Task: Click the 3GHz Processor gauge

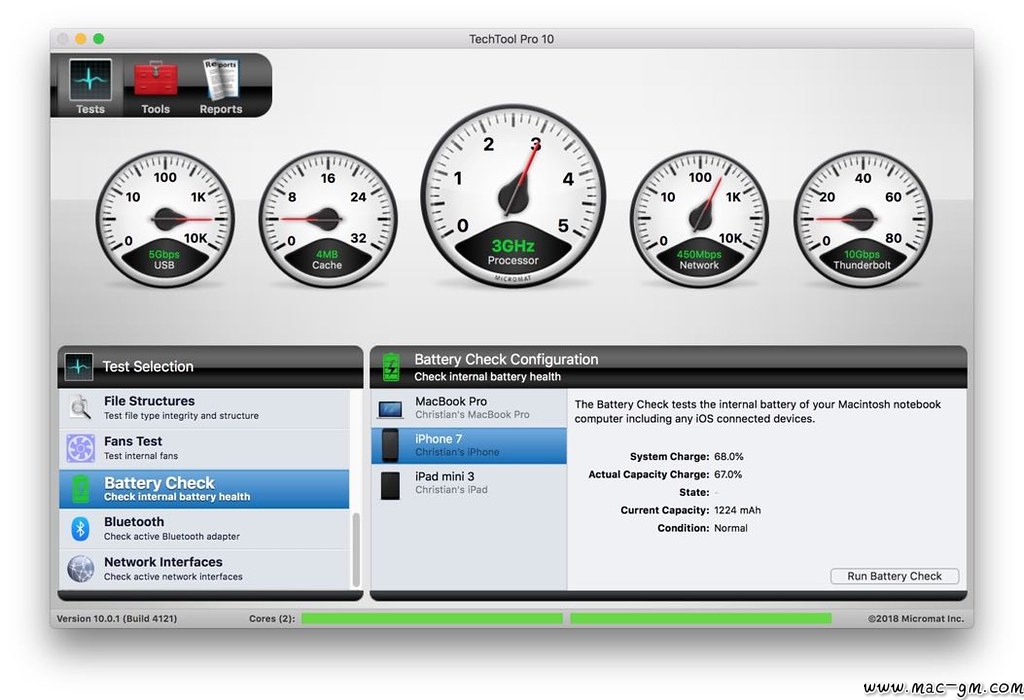Action: point(513,195)
